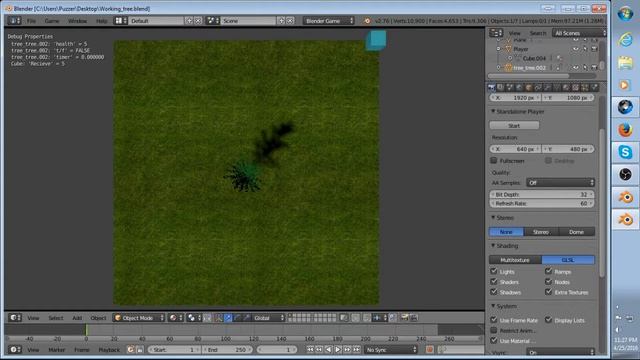
Task: Open viewport shading mode selector
Action: (x=176, y=318)
